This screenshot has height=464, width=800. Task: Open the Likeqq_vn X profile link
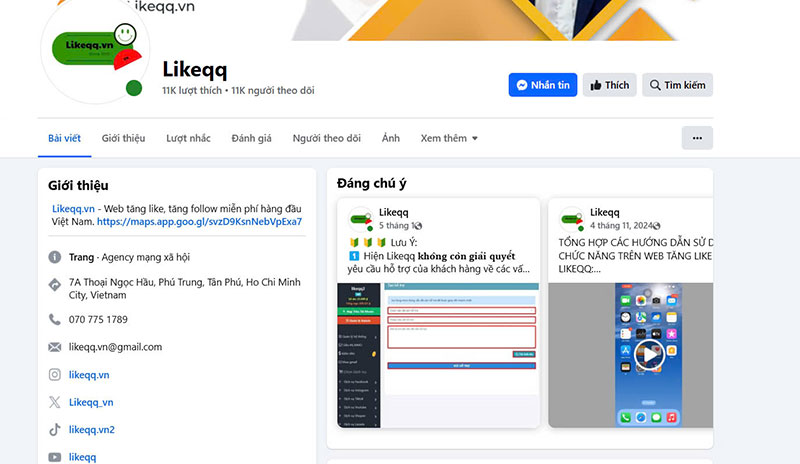tap(91, 402)
